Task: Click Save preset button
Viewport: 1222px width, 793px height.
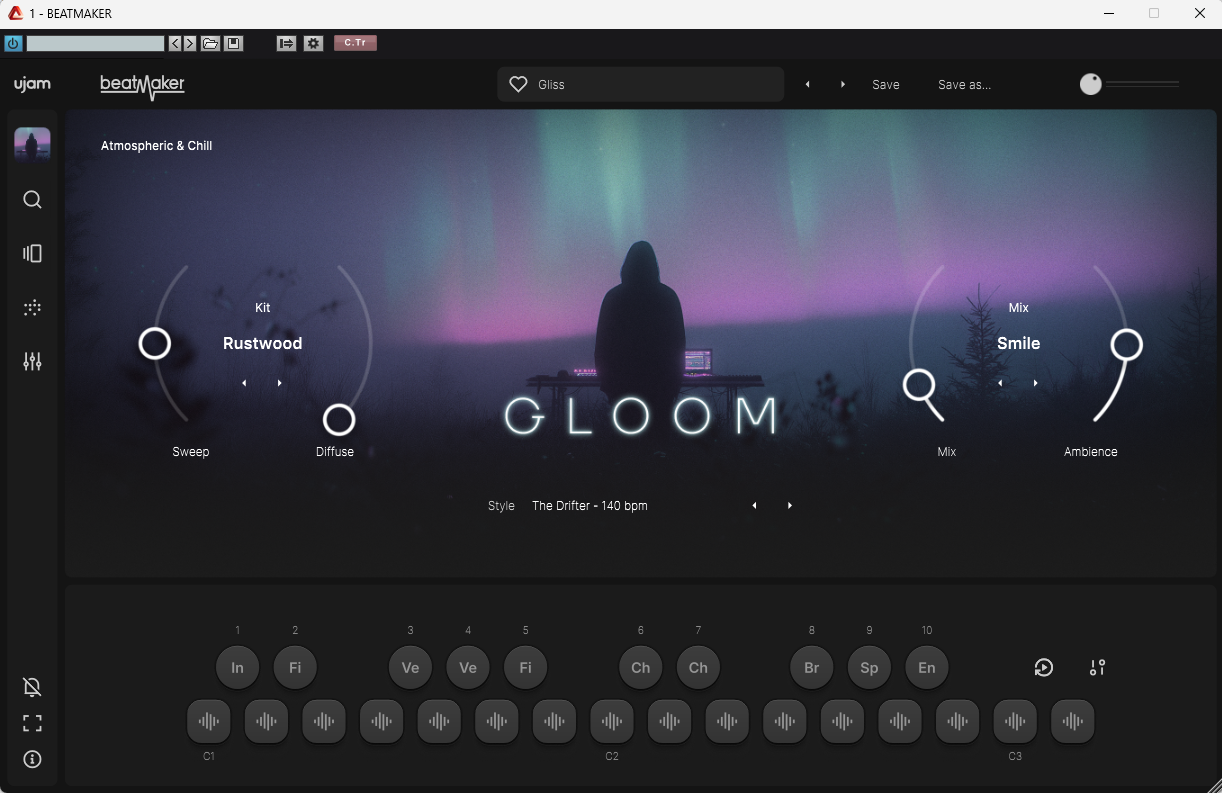Action: (886, 85)
